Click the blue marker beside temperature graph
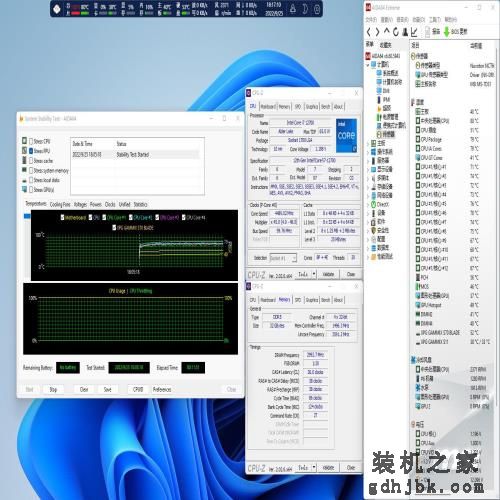Screen dimensions: 500x500 pos(27,216)
